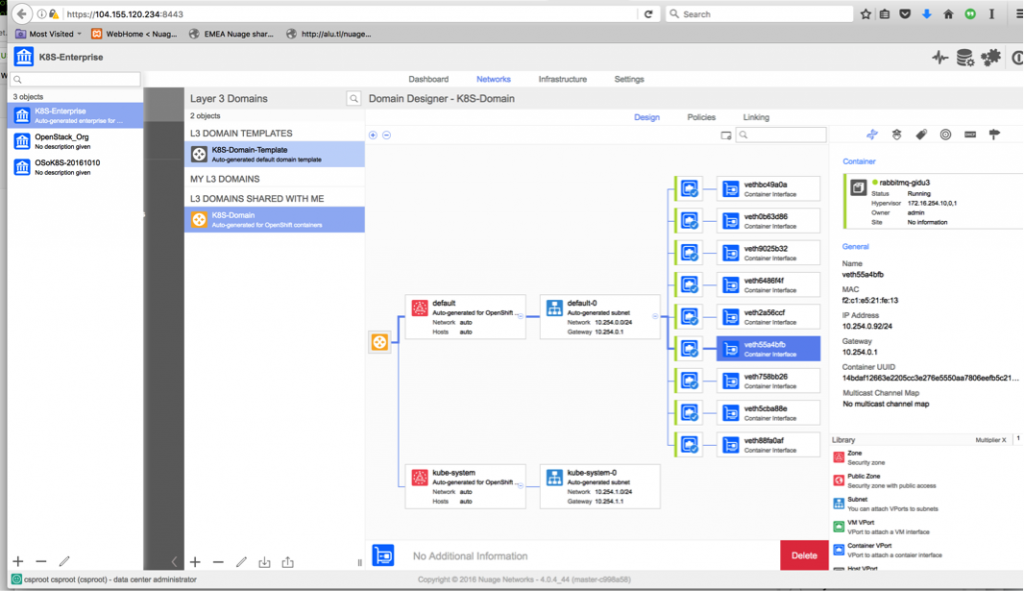Open the Dashboard tab
Image resolution: width=1024 pixels, height=591 pixels.
tap(428, 79)
